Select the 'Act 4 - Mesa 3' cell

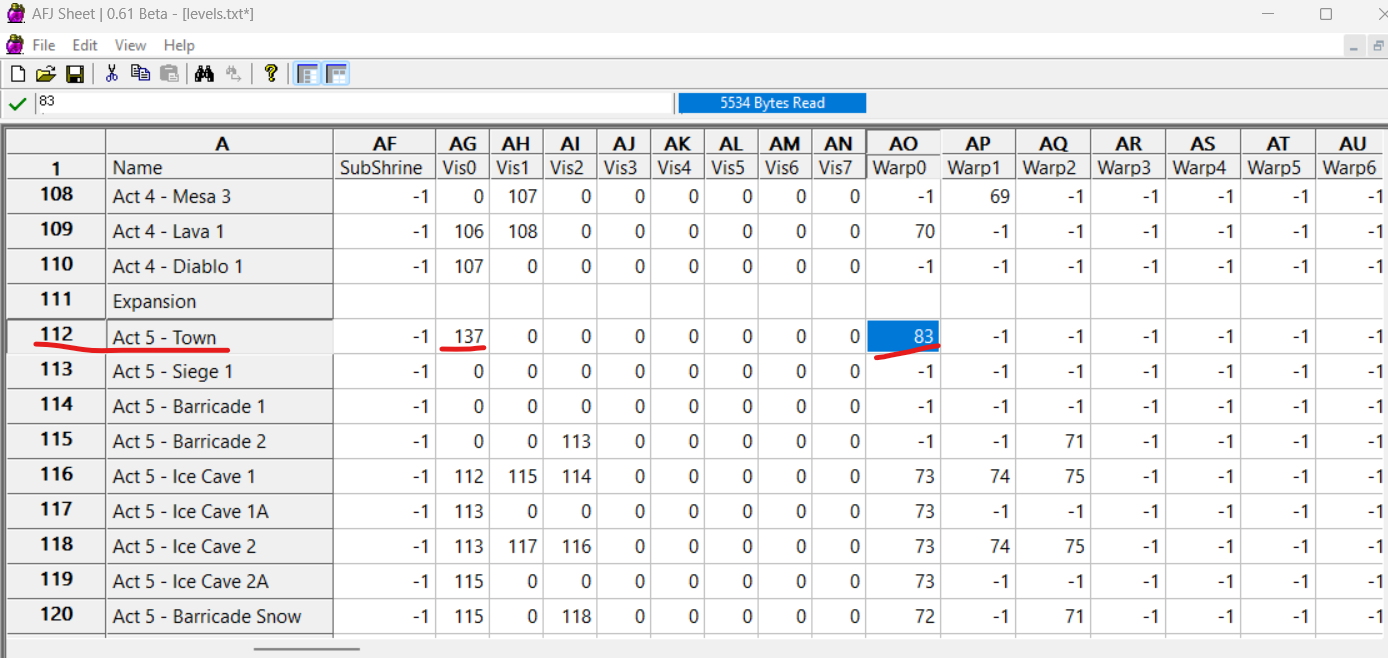[x=220, y=196]
